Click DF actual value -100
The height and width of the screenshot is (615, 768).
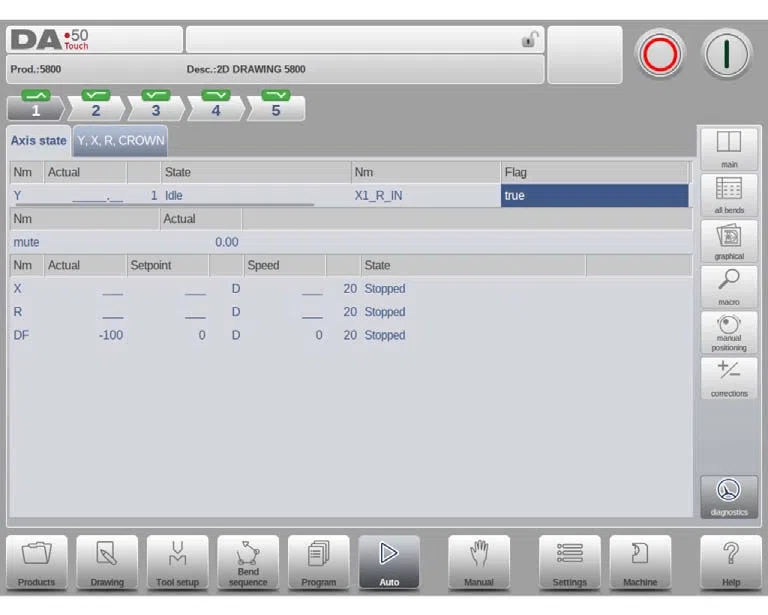point(111,335)
